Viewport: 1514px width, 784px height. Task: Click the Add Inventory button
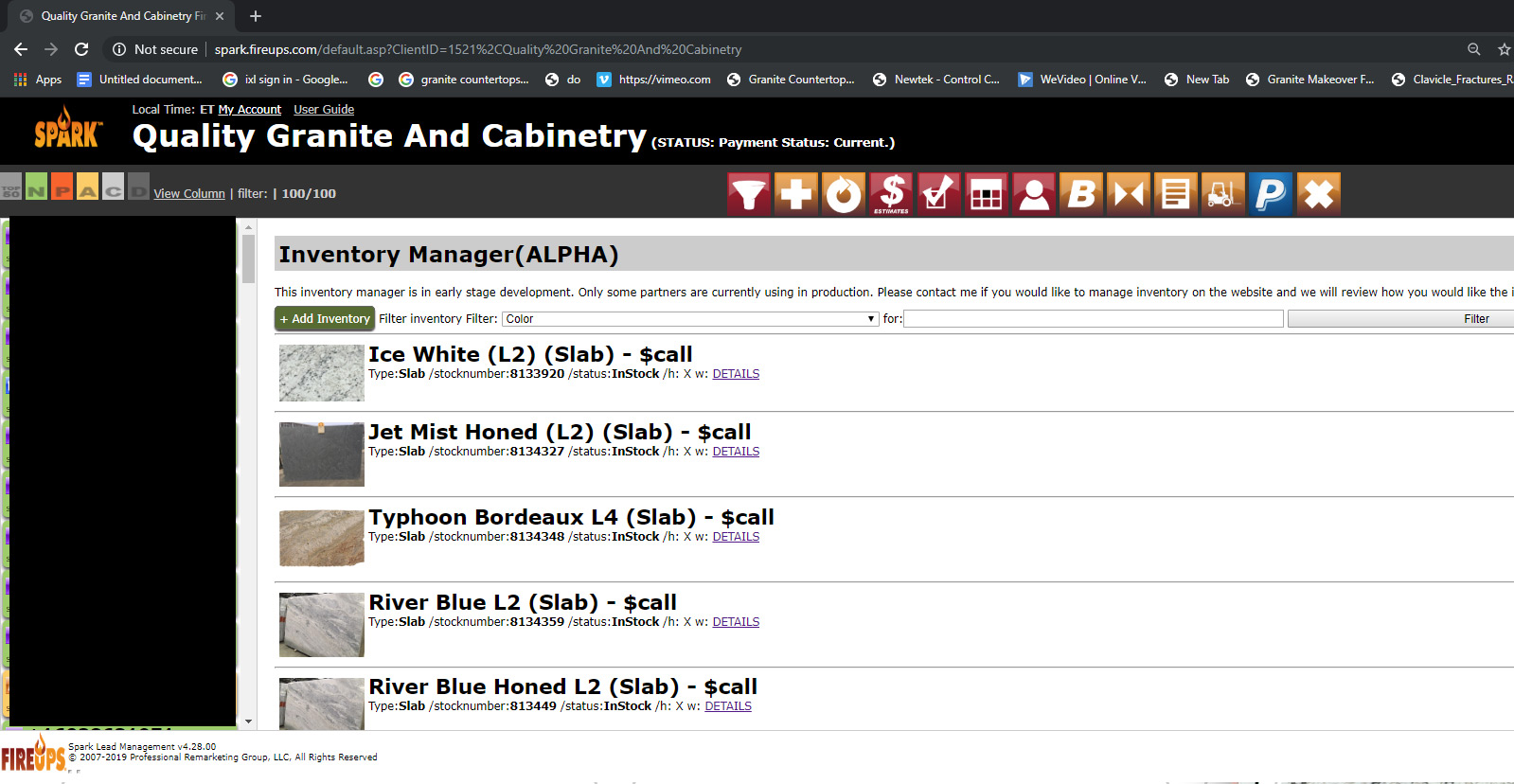(325, 319)
